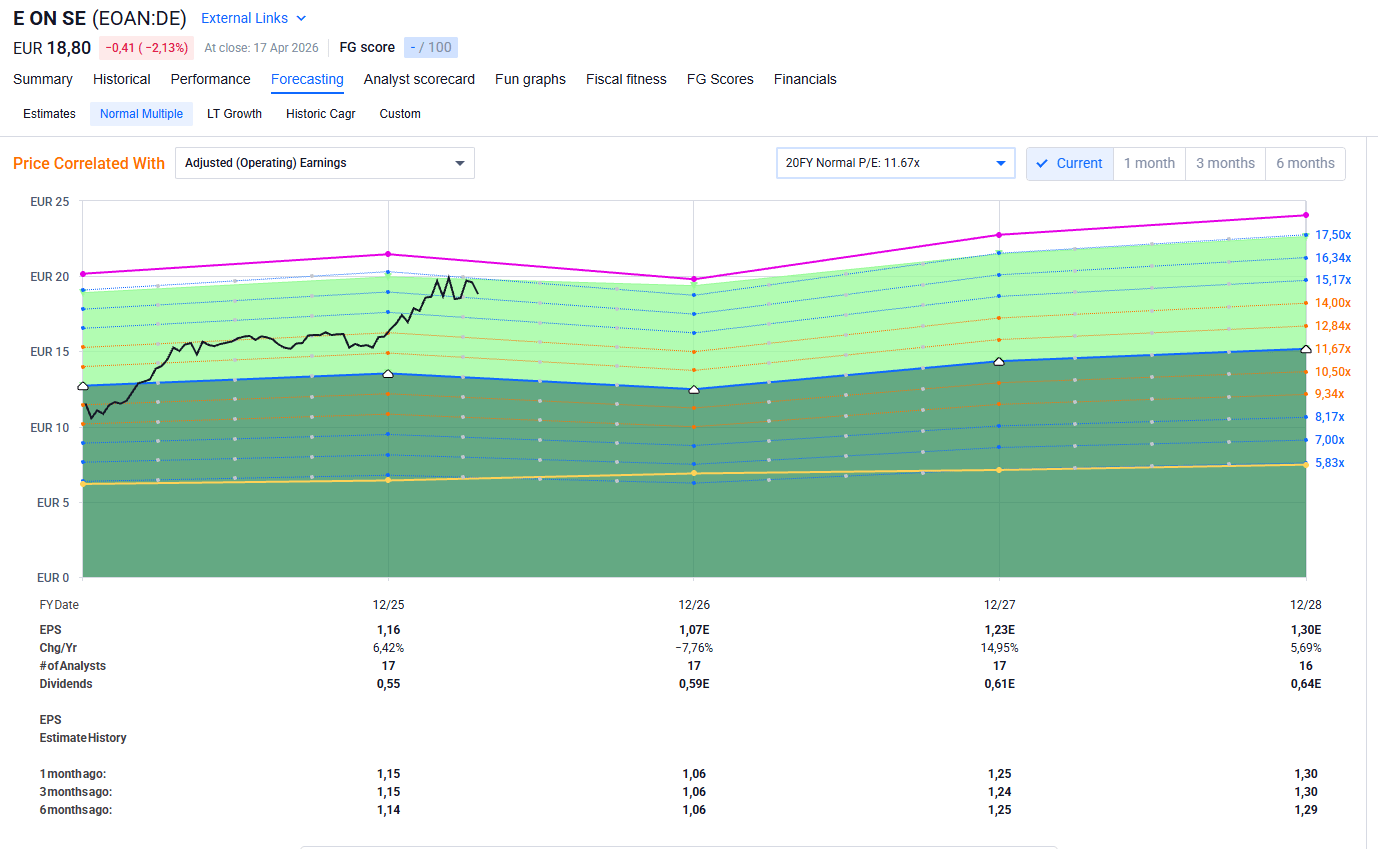Go to the Fiscal fitness tab
This screenshot has height=849, width=1378.
tap(626, 79)
